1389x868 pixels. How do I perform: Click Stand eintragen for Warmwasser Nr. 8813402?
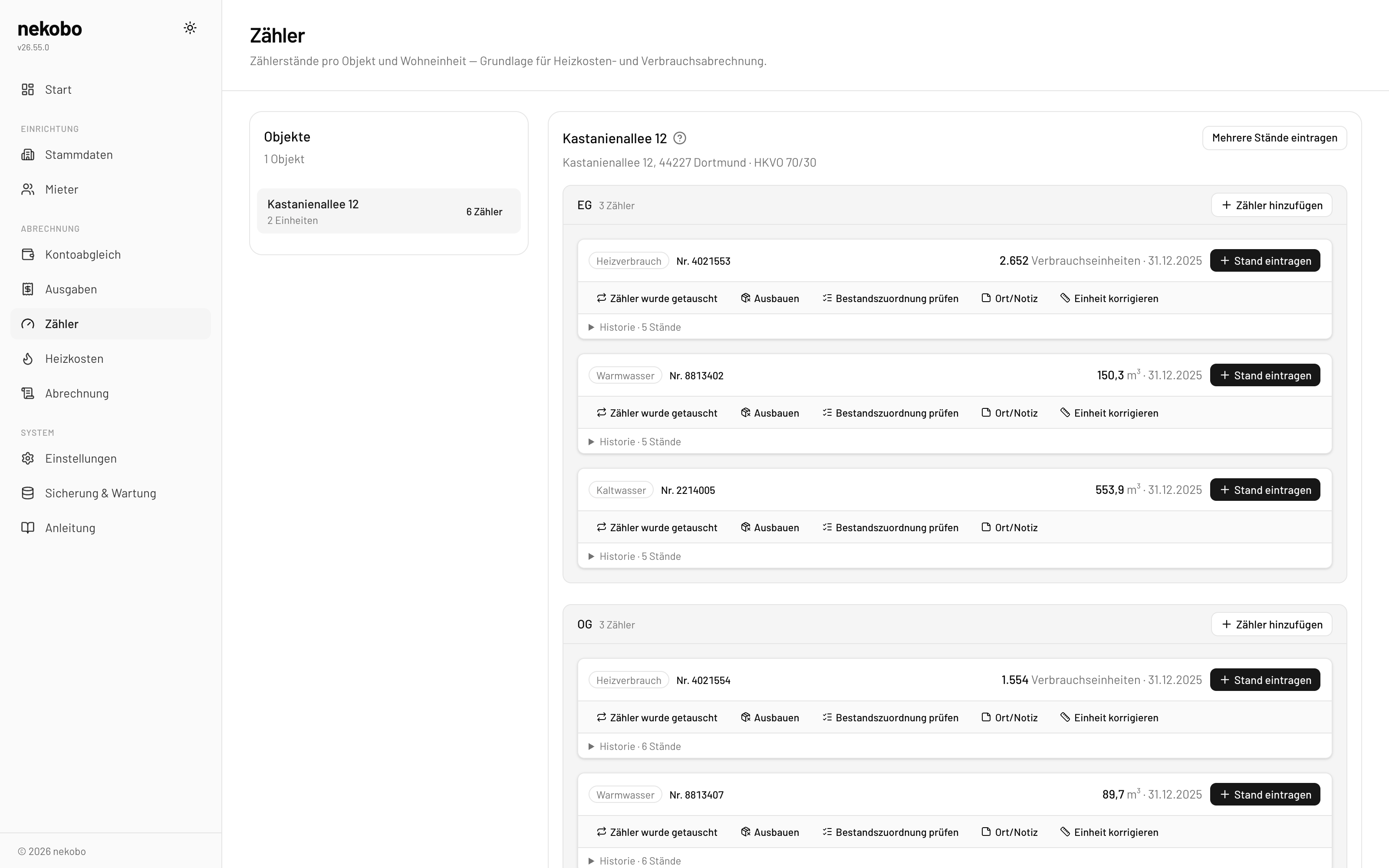point(1265,375)
